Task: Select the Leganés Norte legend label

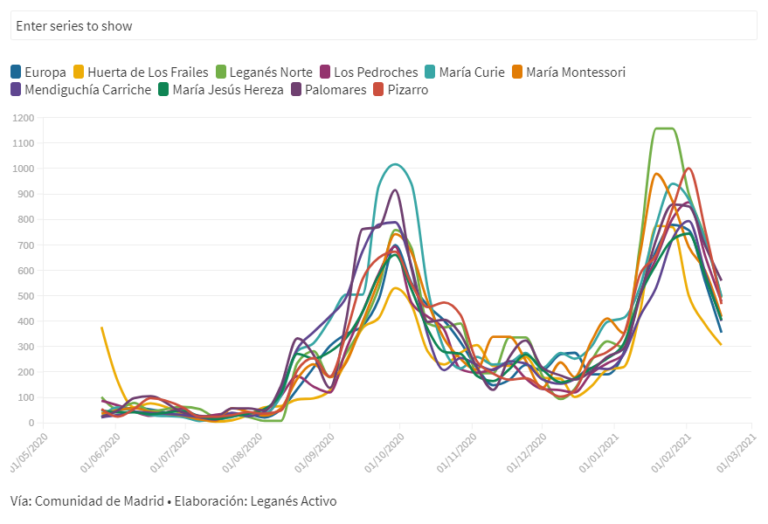Action: (271, 72)
